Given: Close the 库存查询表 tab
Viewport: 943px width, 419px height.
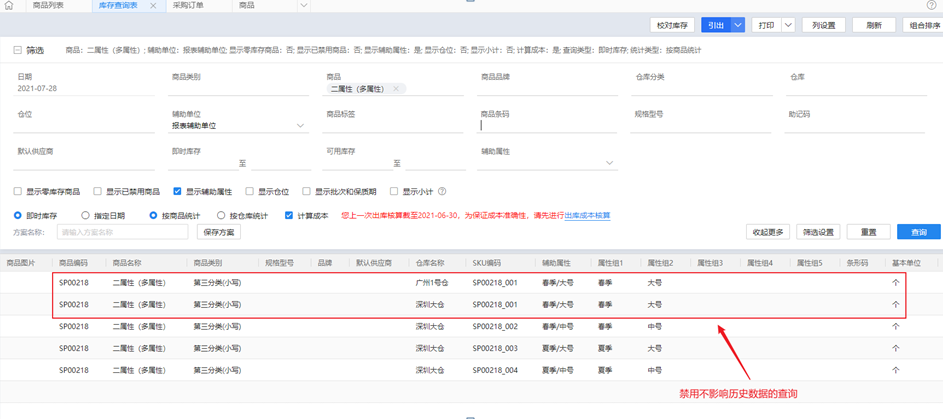Looking at the screenshot, I should (x=153, y=6).
